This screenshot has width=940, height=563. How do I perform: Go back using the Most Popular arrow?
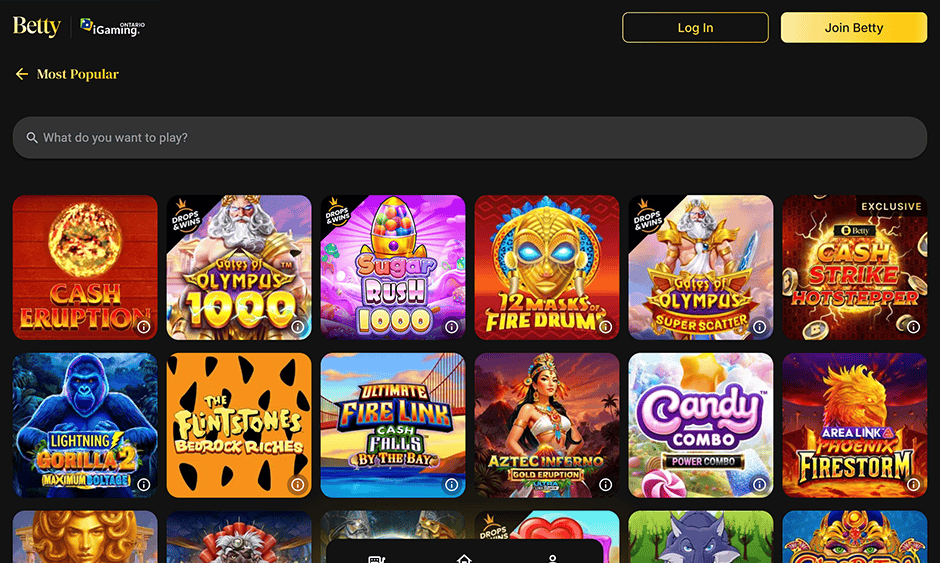pyautogui.click(x=22, y=74)
